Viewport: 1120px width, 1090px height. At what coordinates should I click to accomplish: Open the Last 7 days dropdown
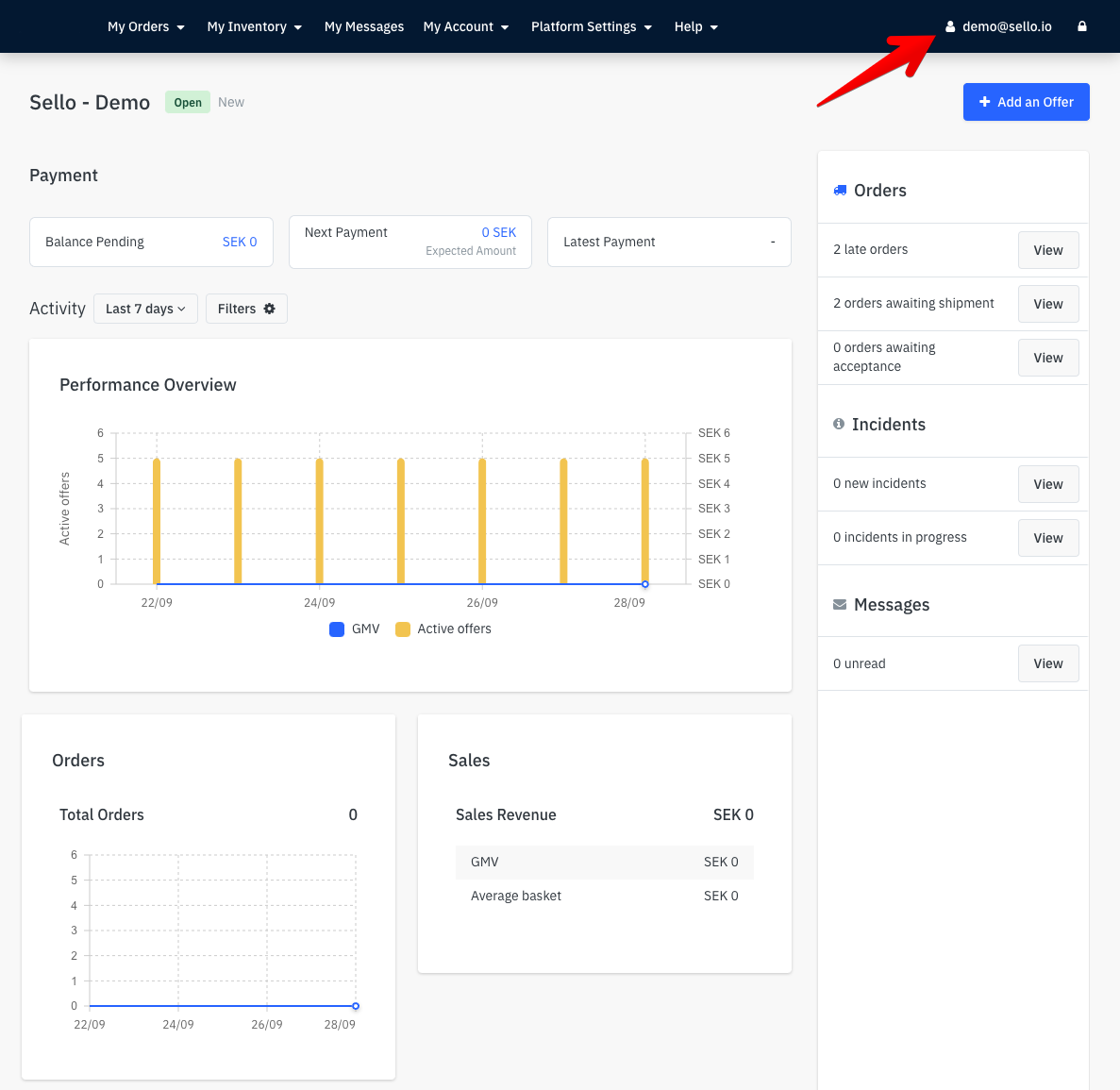[x=145, y=309]
